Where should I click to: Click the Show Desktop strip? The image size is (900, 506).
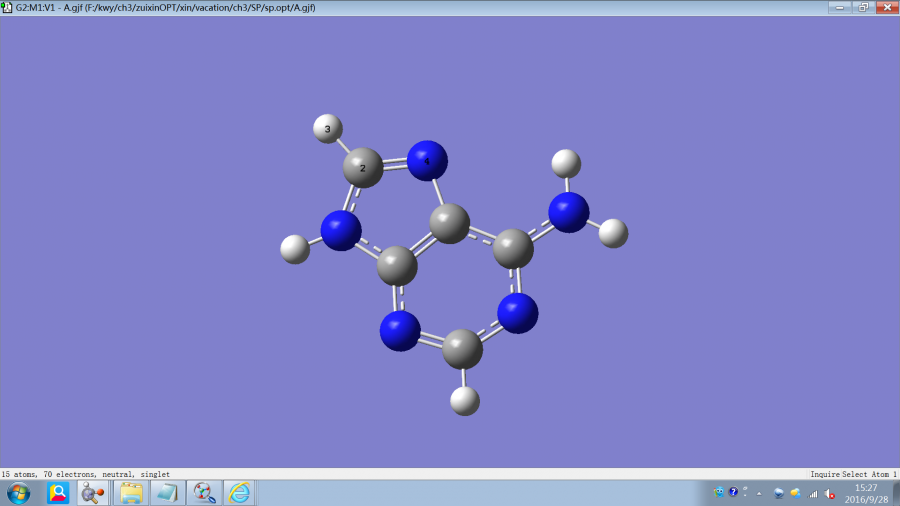[896, 493]
